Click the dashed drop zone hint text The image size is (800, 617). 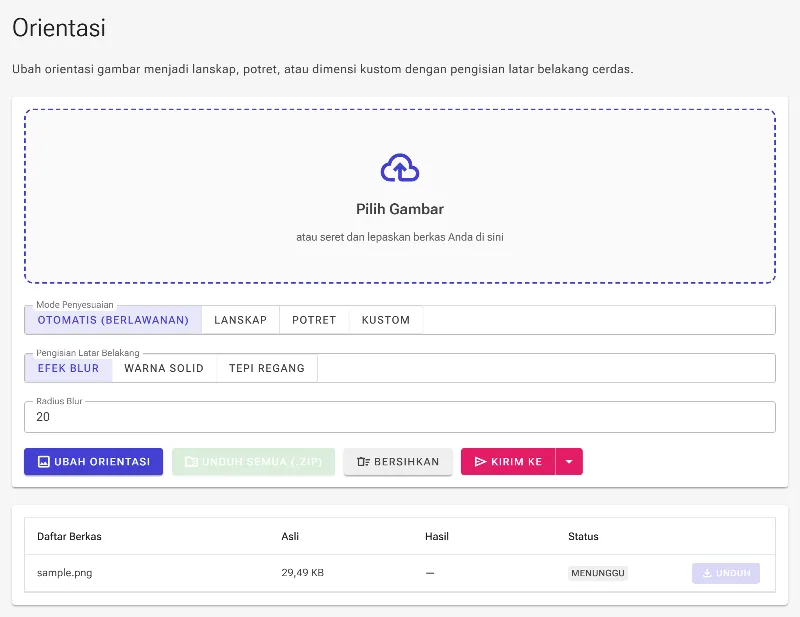400,237
